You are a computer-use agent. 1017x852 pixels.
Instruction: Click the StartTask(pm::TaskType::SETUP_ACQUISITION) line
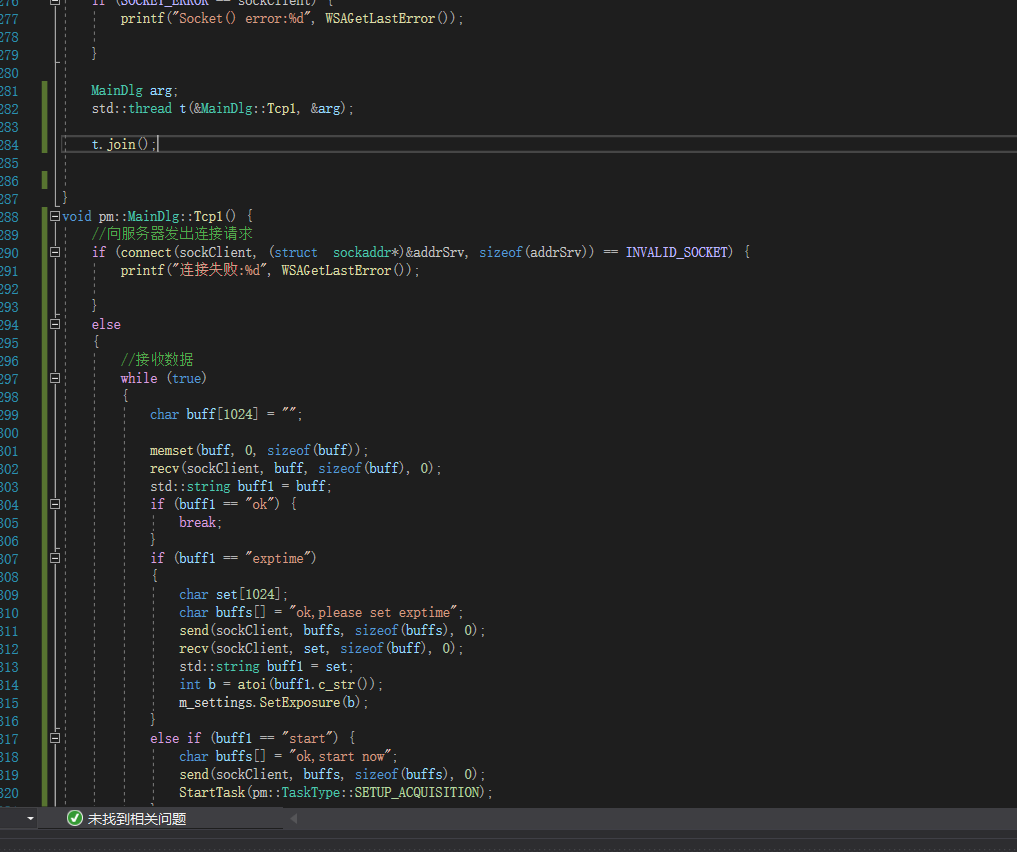336,792
